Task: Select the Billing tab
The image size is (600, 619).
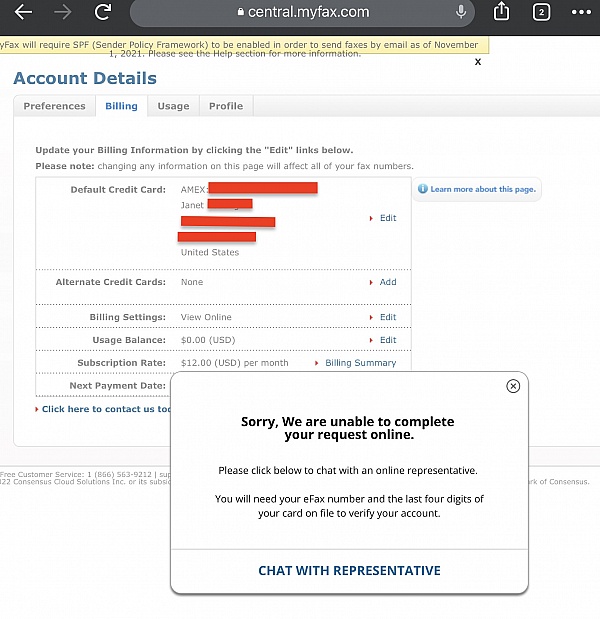Action: [122, 106]
